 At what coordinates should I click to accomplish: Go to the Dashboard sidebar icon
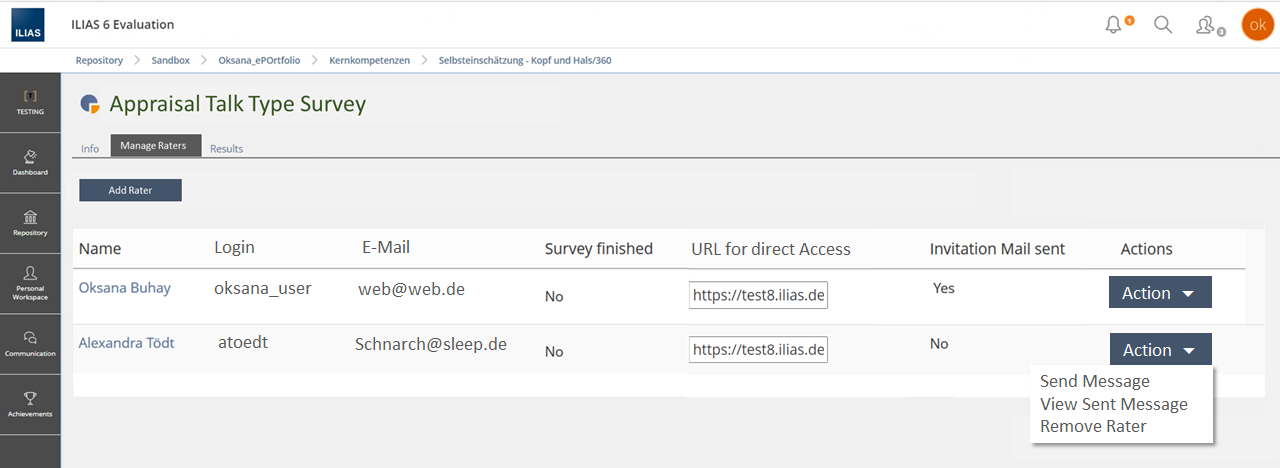[30, 162]
